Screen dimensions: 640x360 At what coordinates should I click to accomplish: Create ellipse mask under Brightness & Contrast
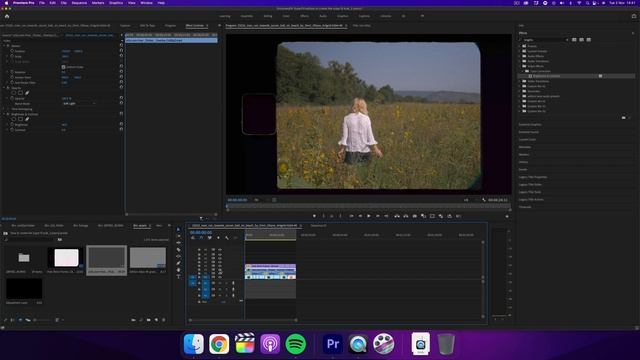point(13,119)
